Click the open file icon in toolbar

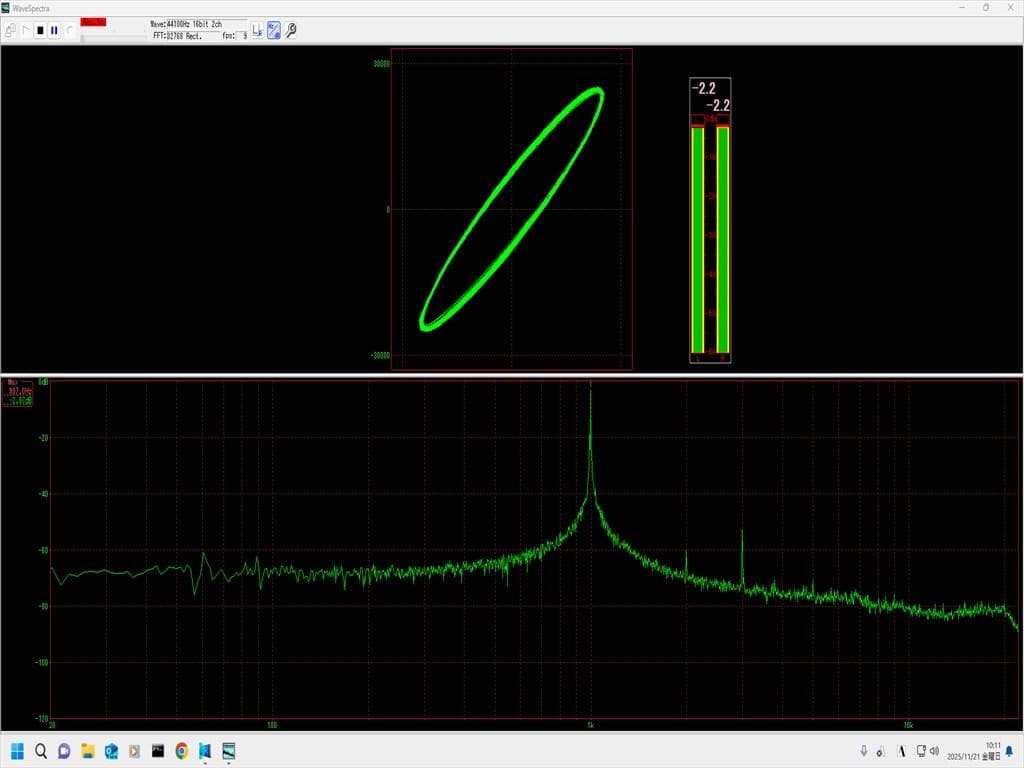11,31
